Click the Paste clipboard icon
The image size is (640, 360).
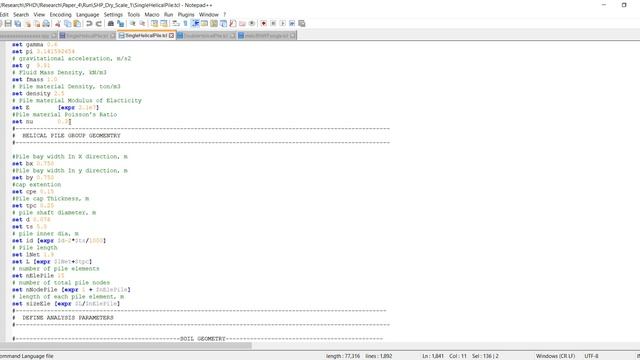tap(77, 24)
